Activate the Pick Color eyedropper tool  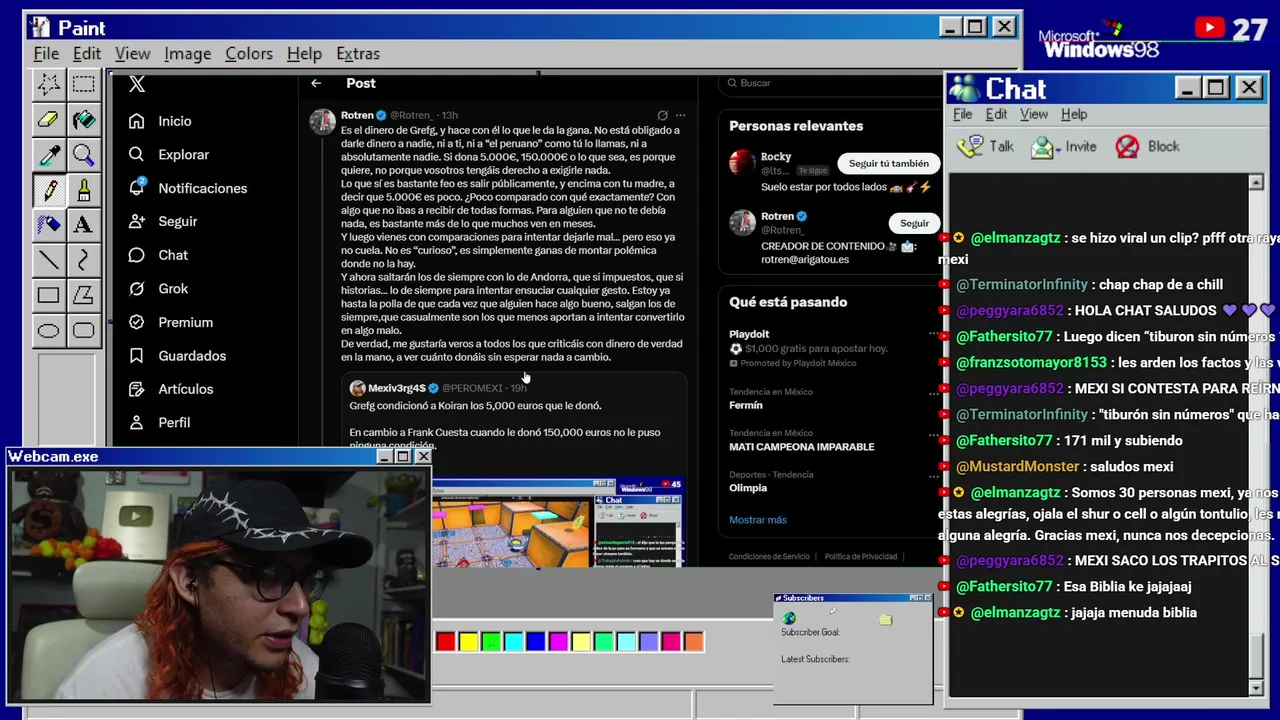tap(48, 155)
